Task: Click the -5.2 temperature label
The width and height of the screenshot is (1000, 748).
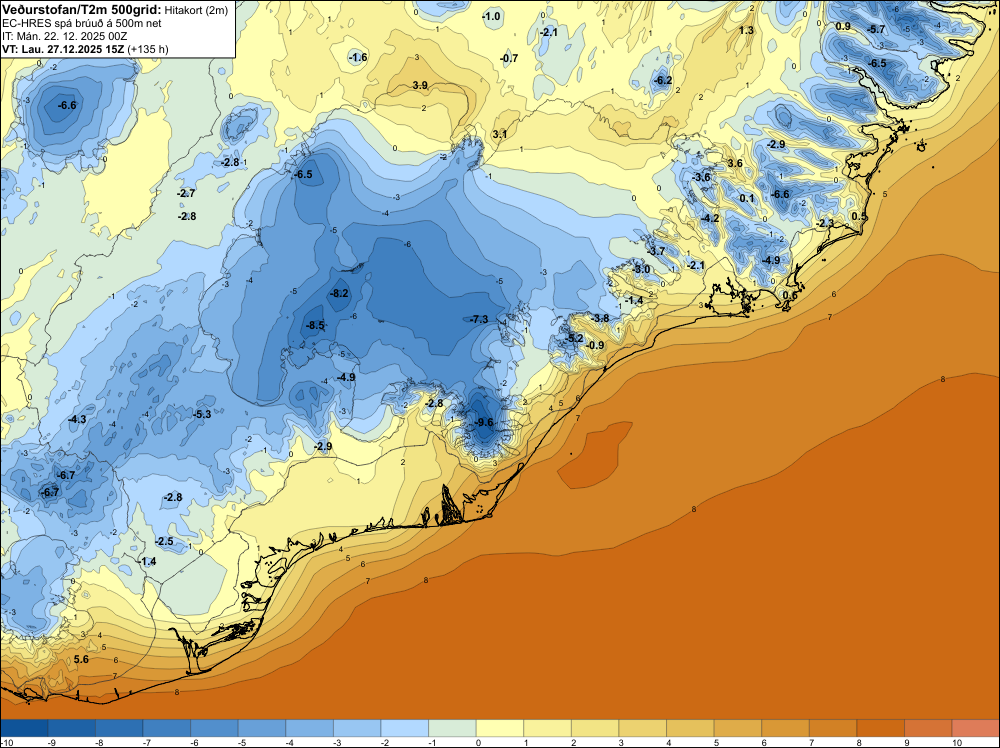Action: click(575, 338)
